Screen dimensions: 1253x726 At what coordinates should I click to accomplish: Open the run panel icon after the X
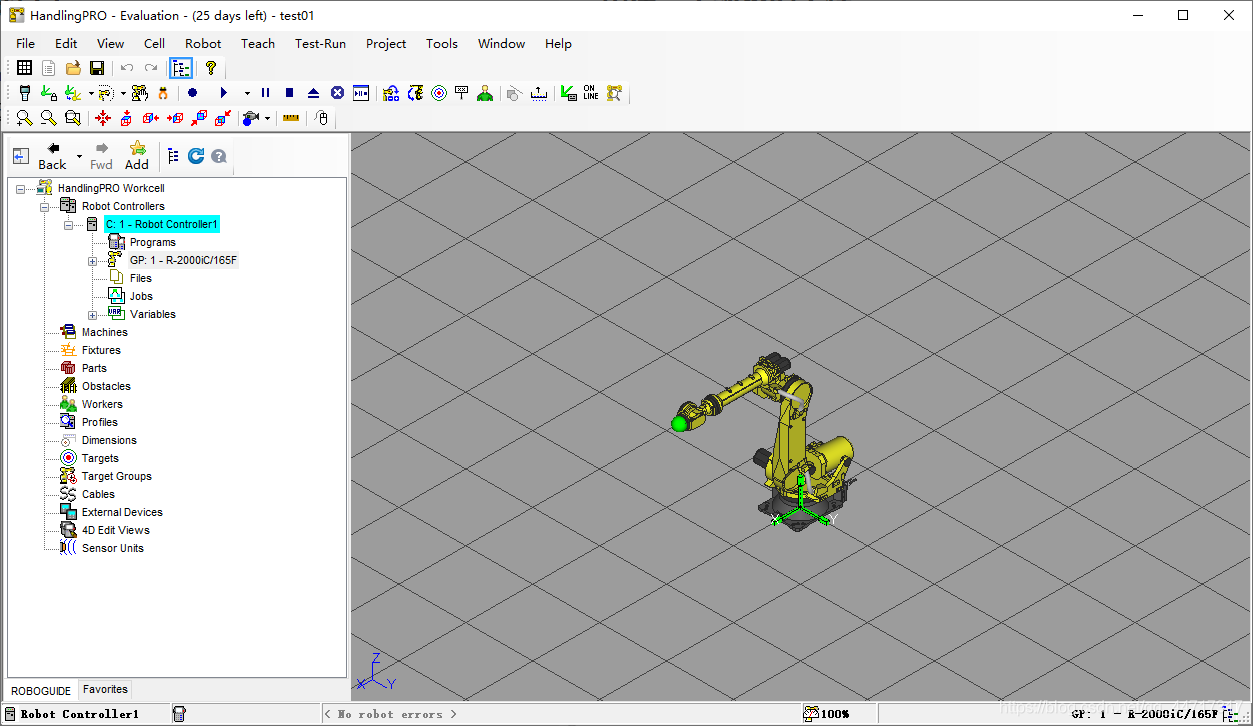[x=361, y=93]
